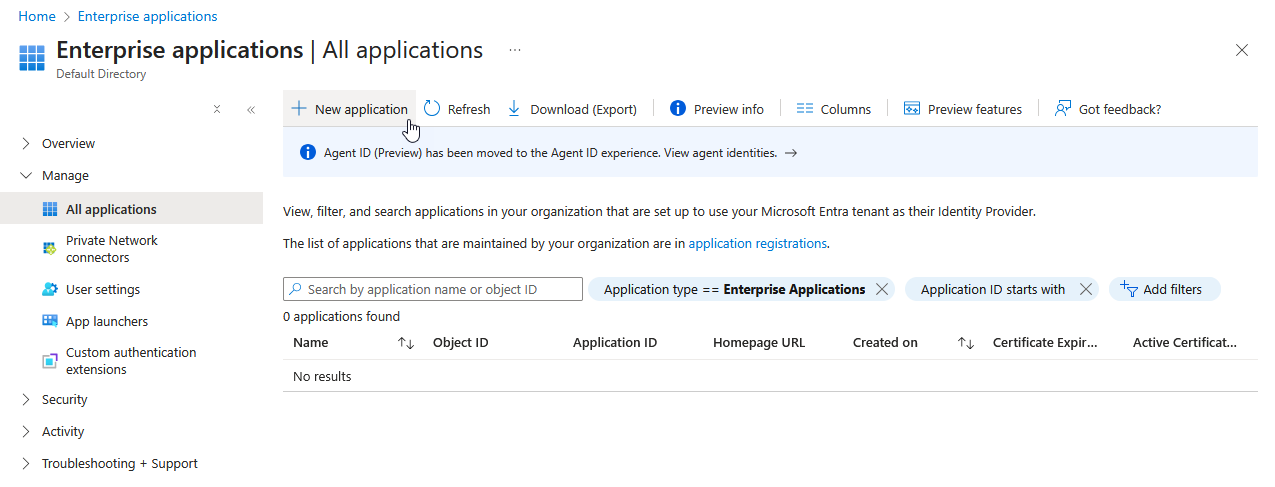Open the Application ID starts with filter

(x=993, y=289)
